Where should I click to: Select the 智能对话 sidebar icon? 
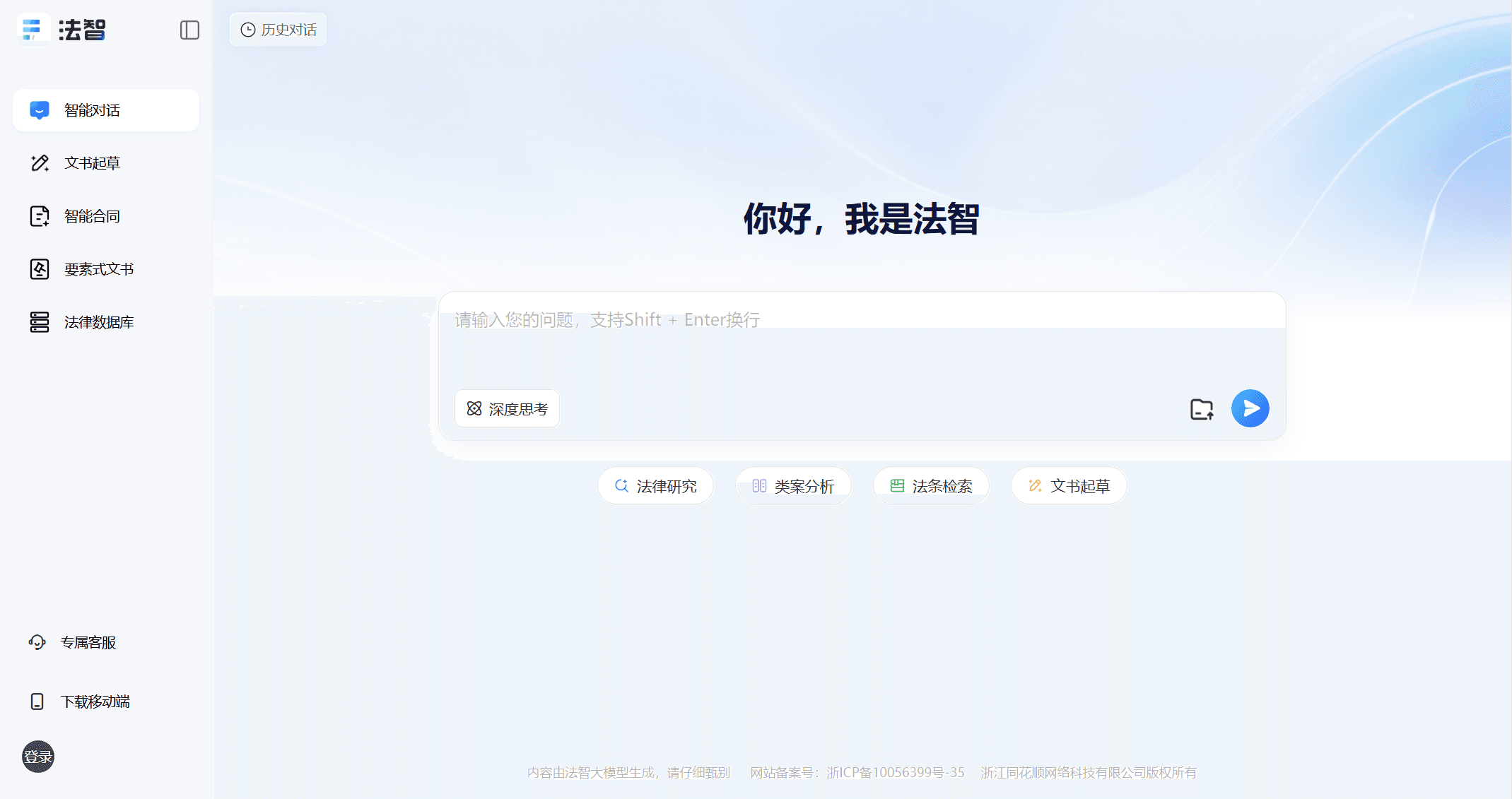point(92,110)
